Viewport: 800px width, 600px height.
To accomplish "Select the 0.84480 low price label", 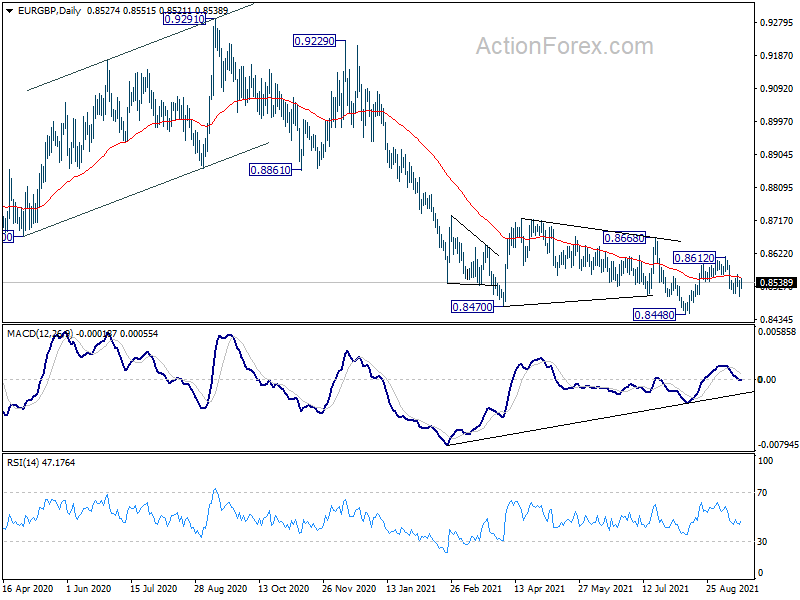I will (654, 315).
